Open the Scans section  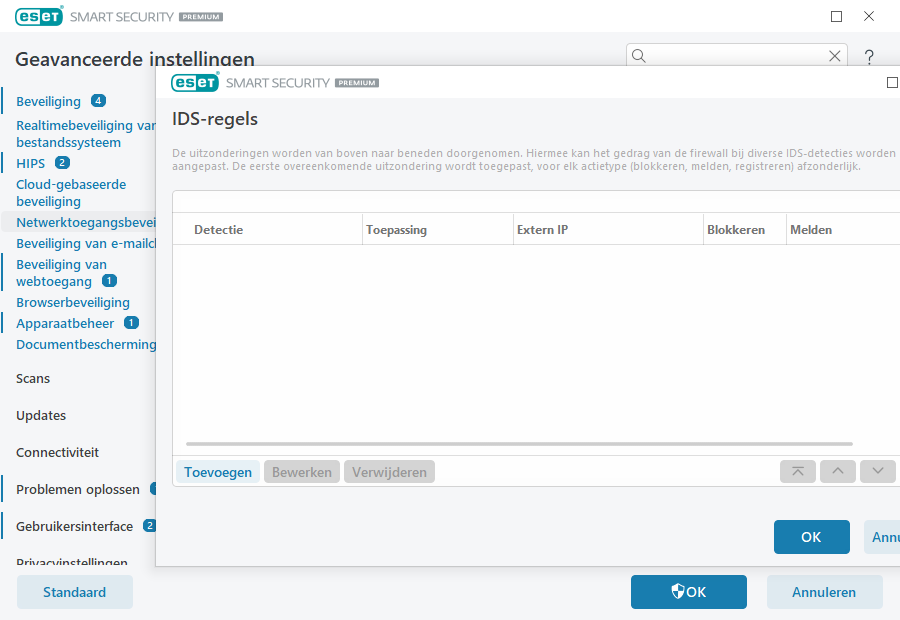tap(32, 378)
